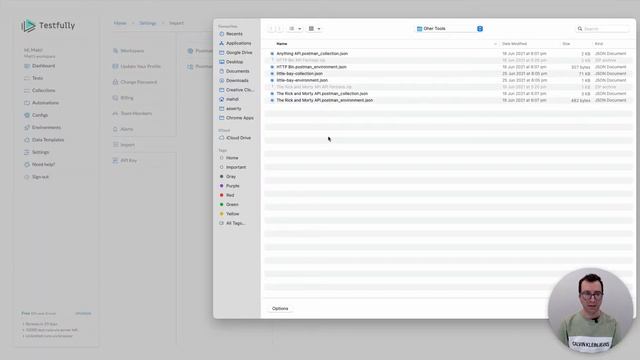Select iCloud Drive in the sidebar

point(238,138)
